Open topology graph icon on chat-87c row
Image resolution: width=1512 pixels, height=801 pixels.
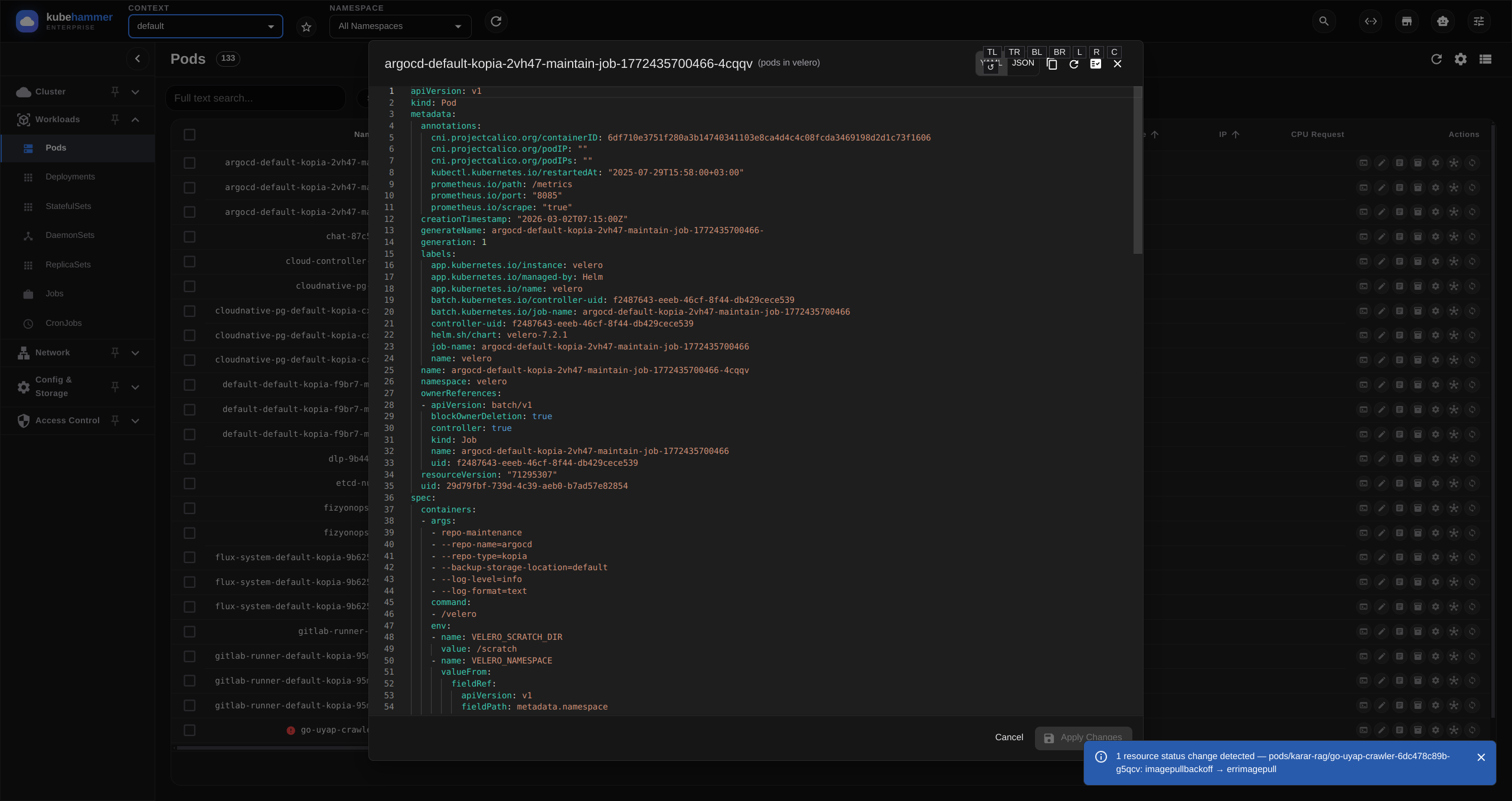(1454, 237)
